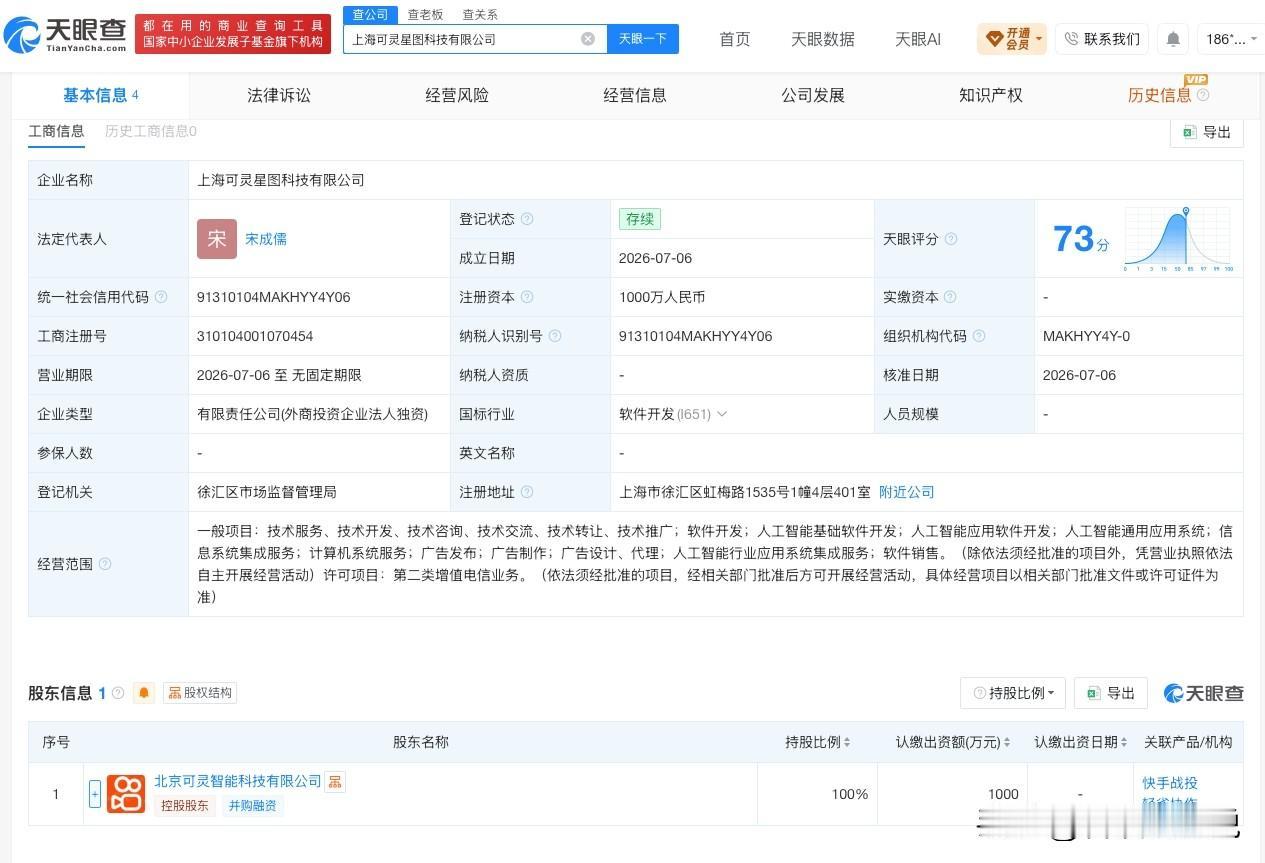Open the 经营信息 tab
Image resolution: width=1265 pixels, height=863 pixels.
(635, 95)
